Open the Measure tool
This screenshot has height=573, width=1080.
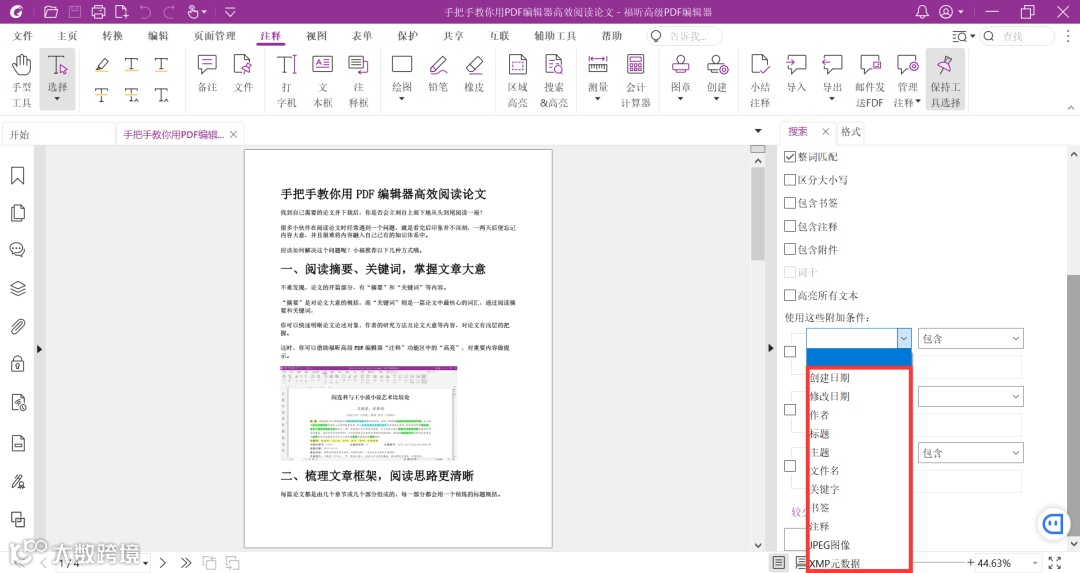coord(598,77)
